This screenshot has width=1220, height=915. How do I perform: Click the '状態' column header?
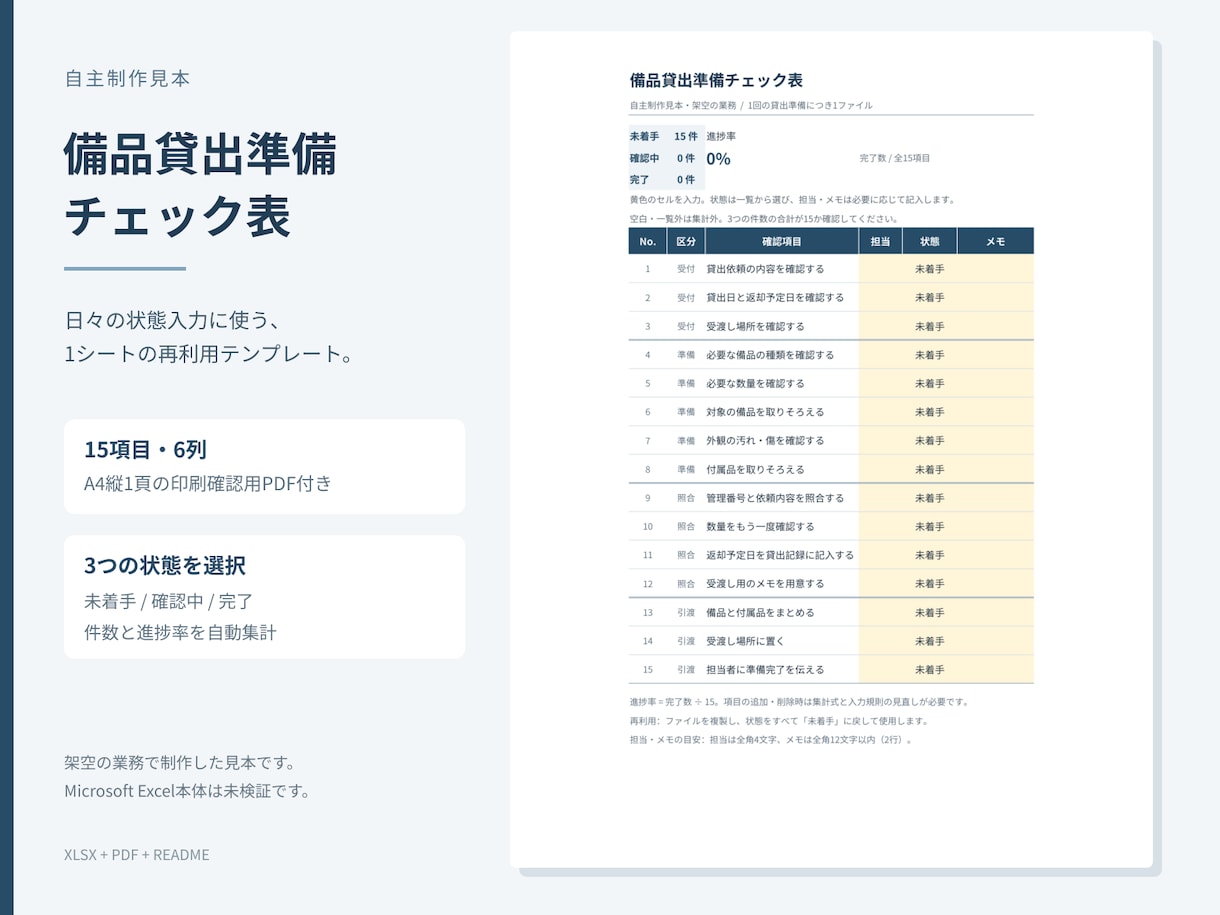tap(929, 241)
